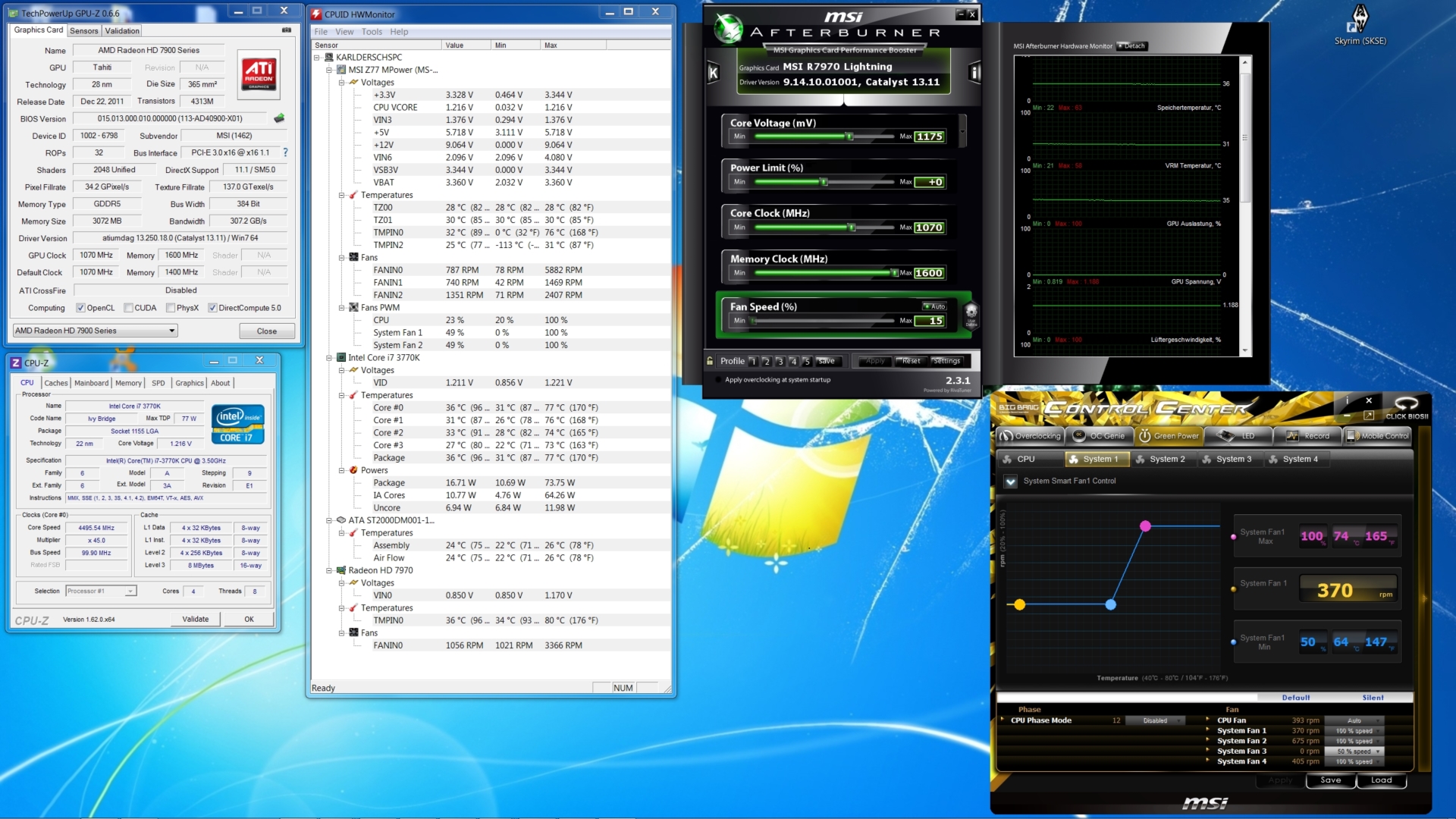Image resolution: width=1456 pixels, height=819 pixels.
Task: Click the Click BIOS II icon
Action: coord(1407,408)
